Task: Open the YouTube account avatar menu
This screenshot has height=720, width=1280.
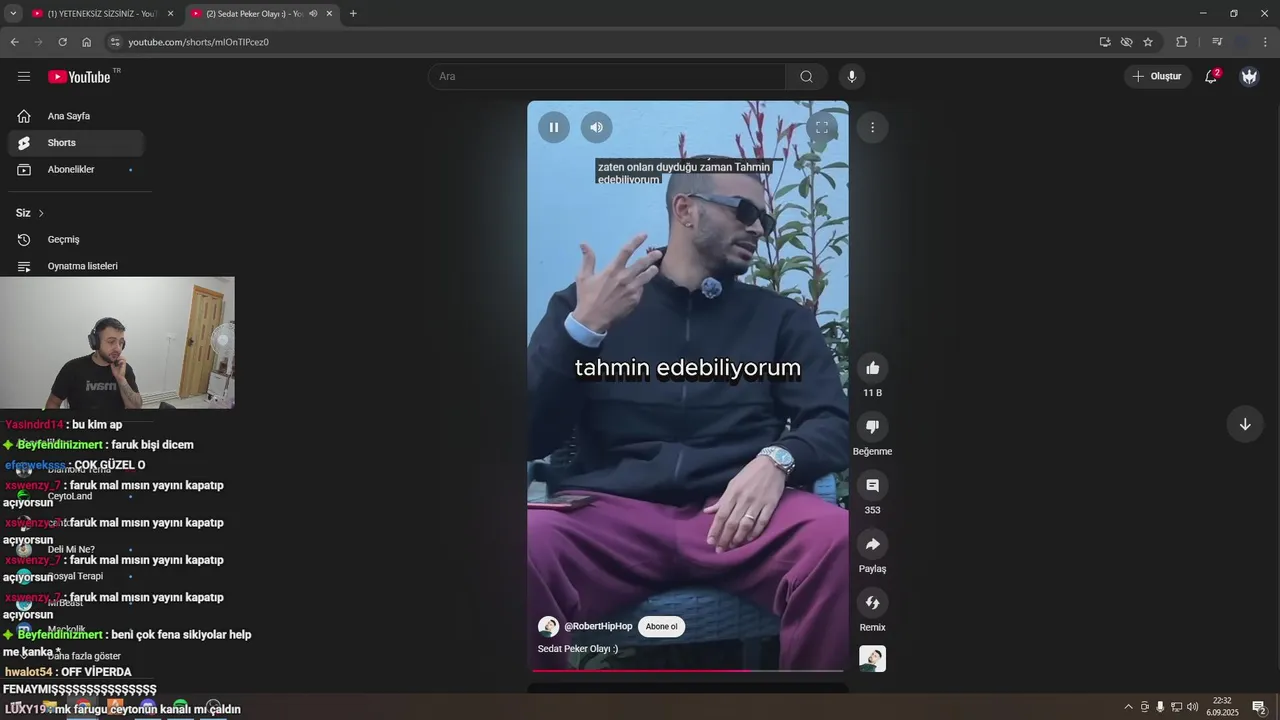Action: (1249, 76)
